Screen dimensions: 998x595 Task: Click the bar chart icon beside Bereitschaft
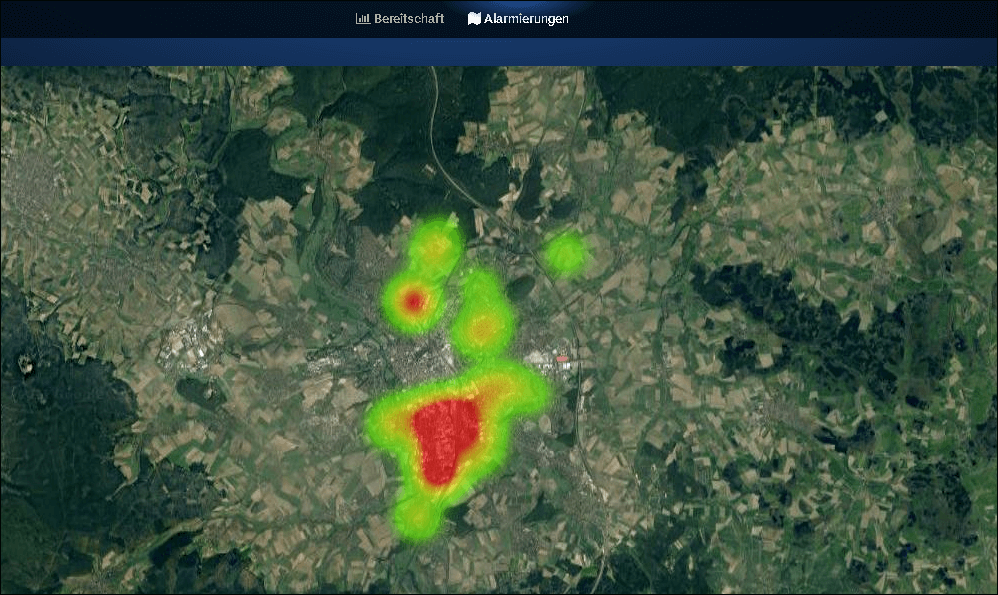click(363, 18)
